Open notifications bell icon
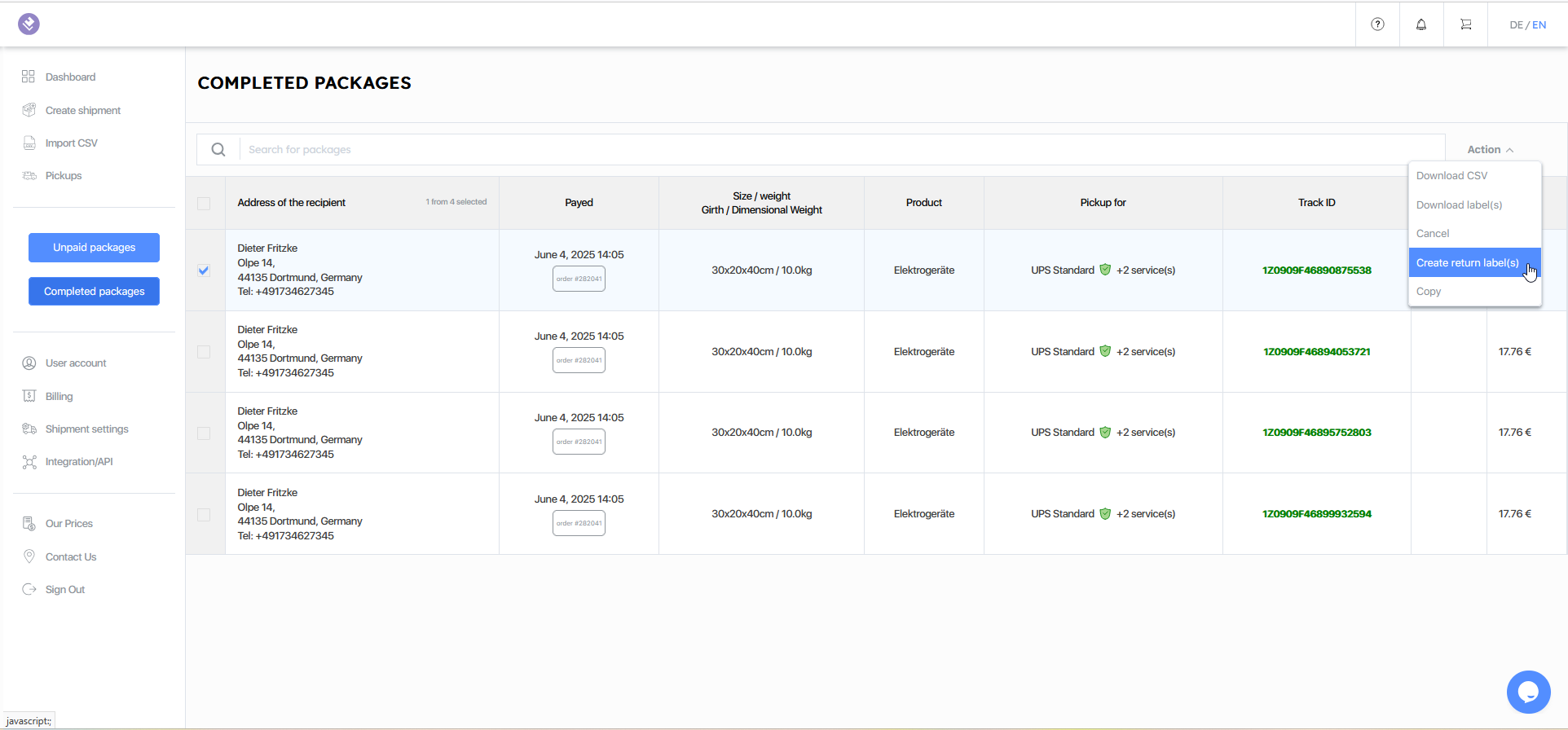1568x730 pixels. pos(1421,24)
